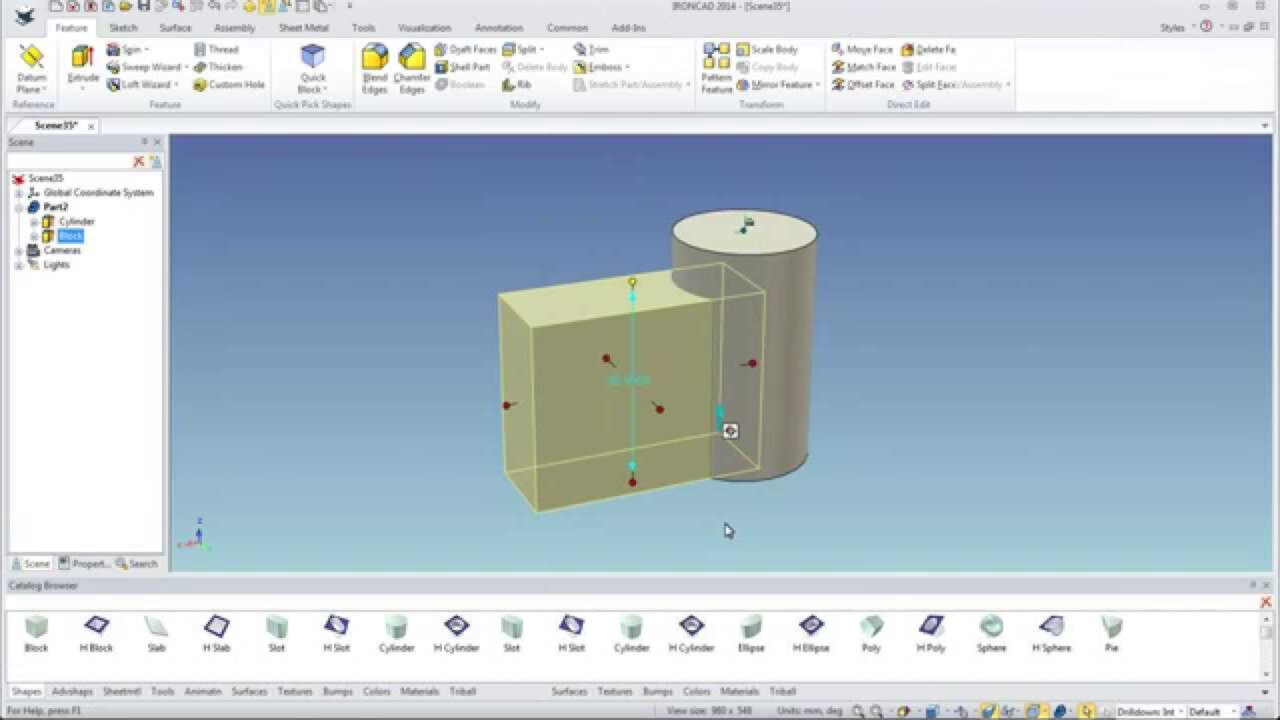This screenshot has height=720, width=1280.
Task: Open the Visualization ribbon tab
Action: 425,28
